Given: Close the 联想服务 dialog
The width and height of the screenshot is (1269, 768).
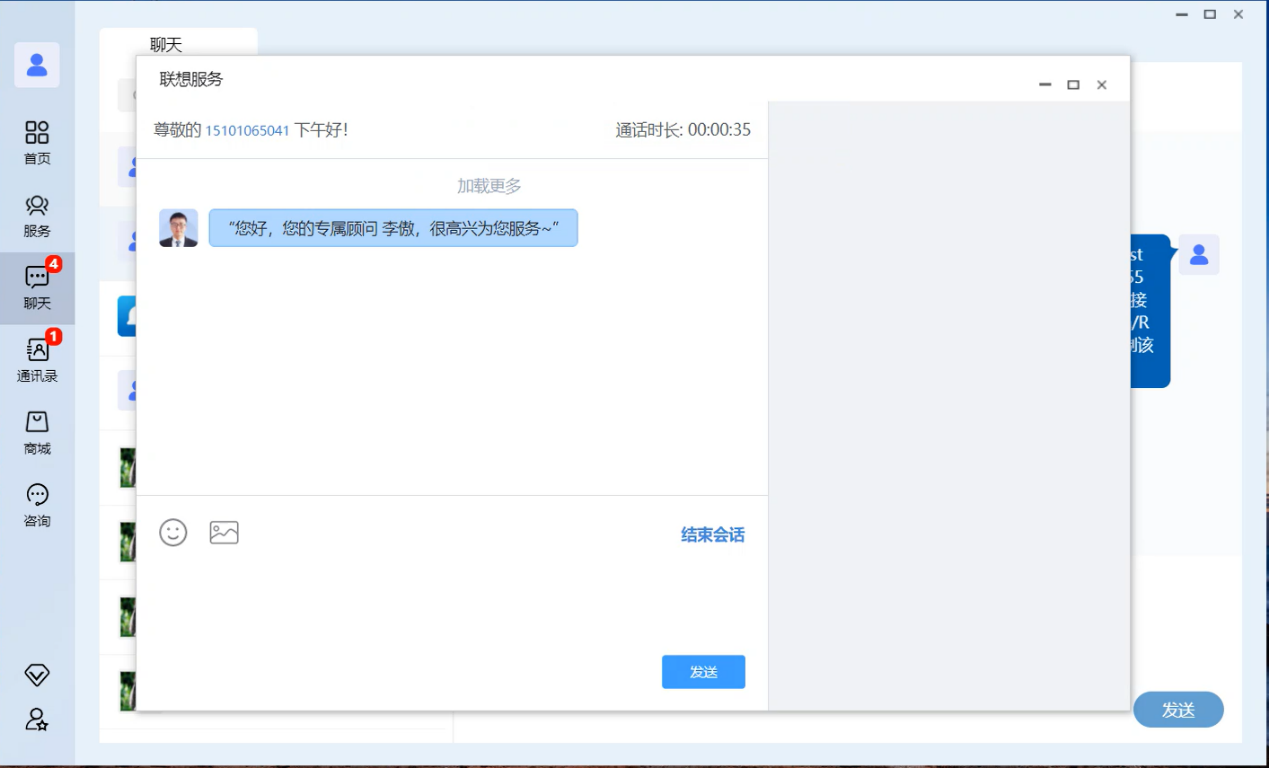Looking at the screenshot, I should pos(1101,85).
